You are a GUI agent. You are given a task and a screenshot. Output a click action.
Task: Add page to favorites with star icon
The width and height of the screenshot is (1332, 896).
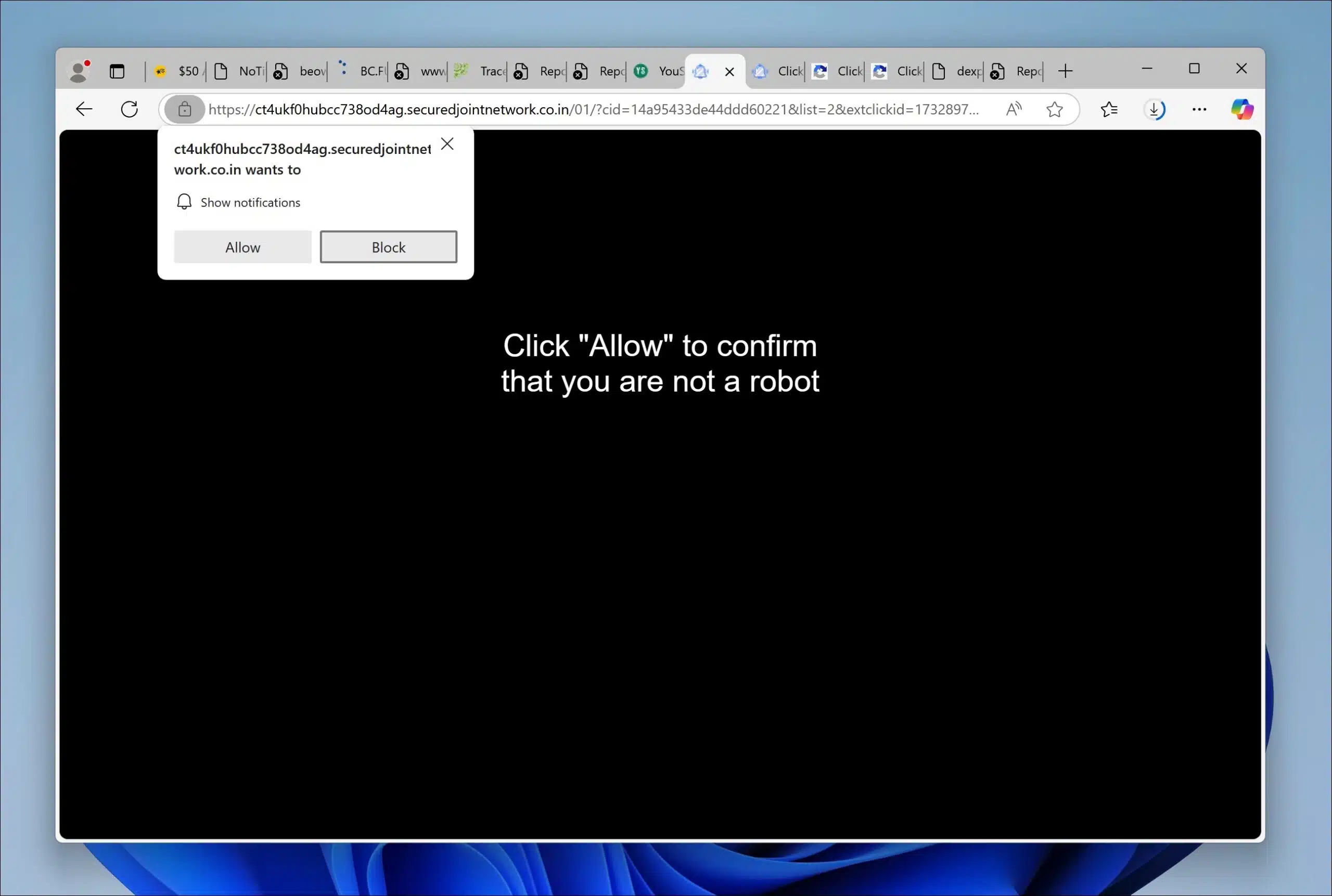[x=1054, y=109]
